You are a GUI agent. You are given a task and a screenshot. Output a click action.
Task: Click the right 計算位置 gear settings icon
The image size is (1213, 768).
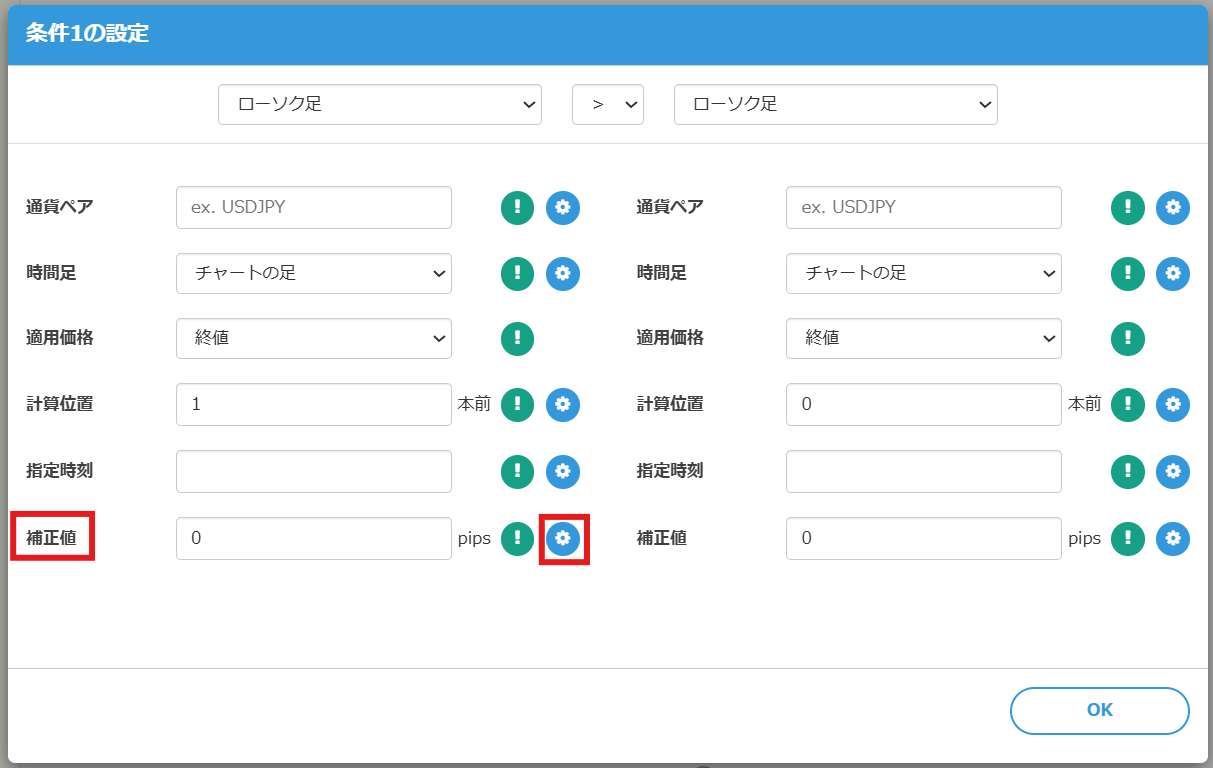pos(1173,404)
